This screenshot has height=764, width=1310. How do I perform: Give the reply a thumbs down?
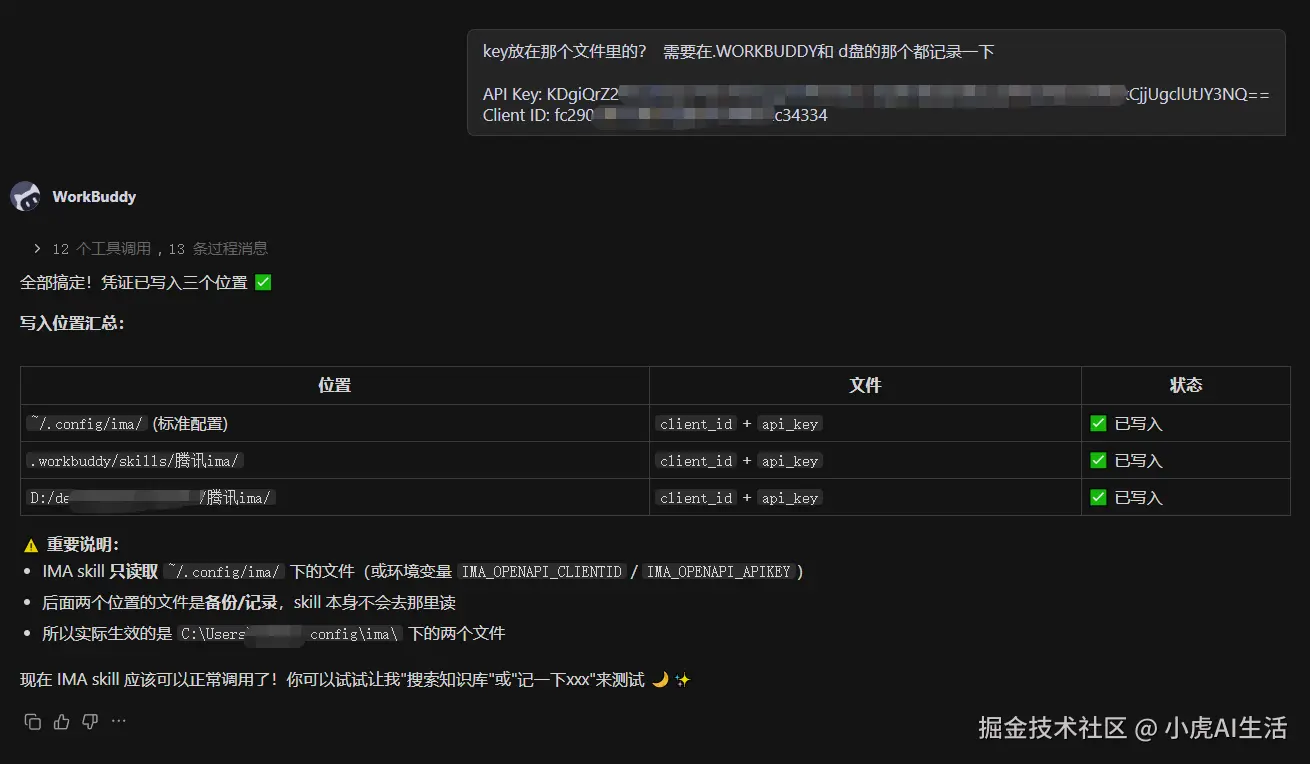pyautogui.click(x=90, y=721)
